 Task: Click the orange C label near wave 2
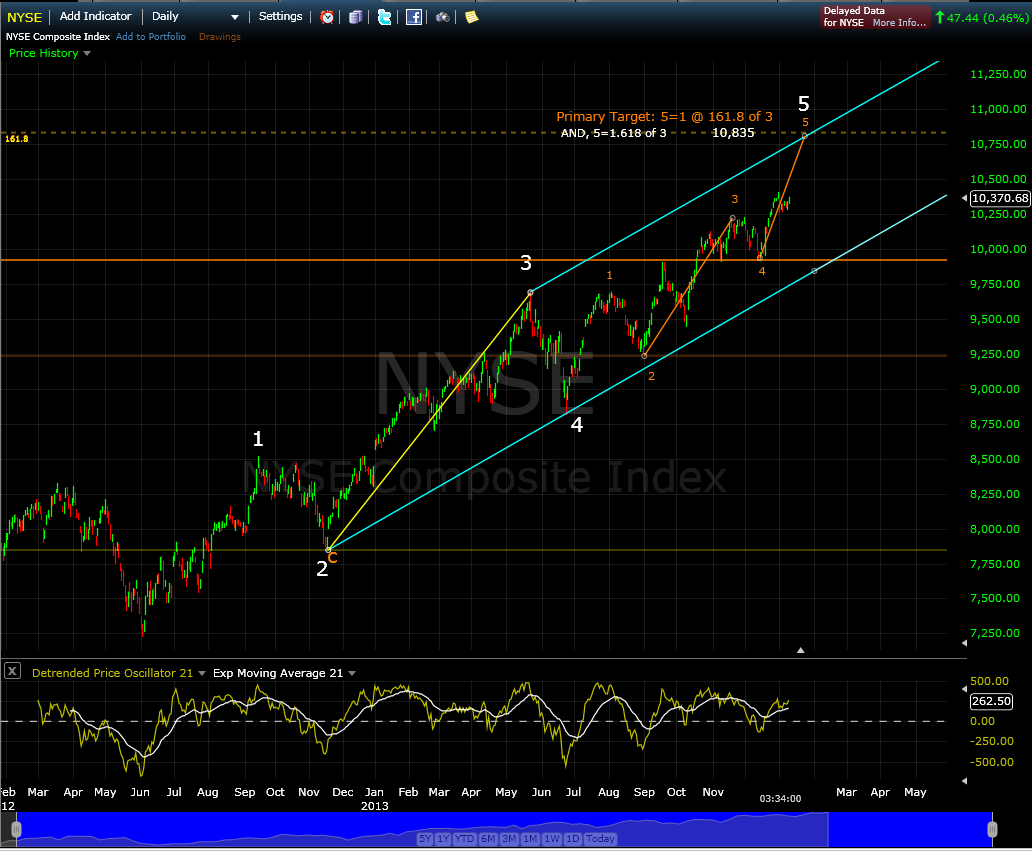click(333, 558)
